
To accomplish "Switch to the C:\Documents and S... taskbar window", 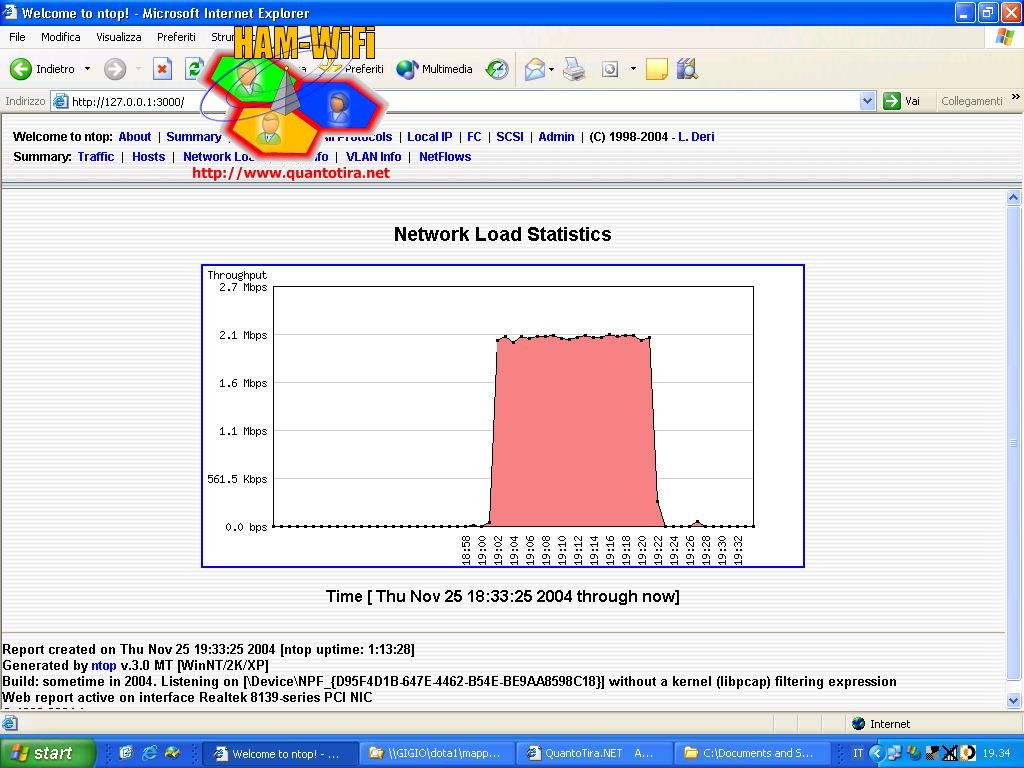I will pyautogui.click(x=751, y=753).
